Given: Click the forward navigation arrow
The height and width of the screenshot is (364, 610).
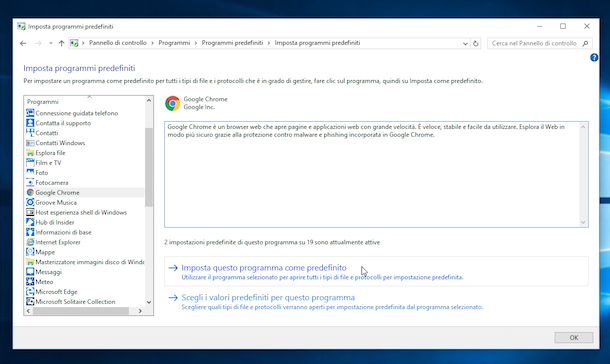Looking at the screenshot, I should tap(38, 43).
